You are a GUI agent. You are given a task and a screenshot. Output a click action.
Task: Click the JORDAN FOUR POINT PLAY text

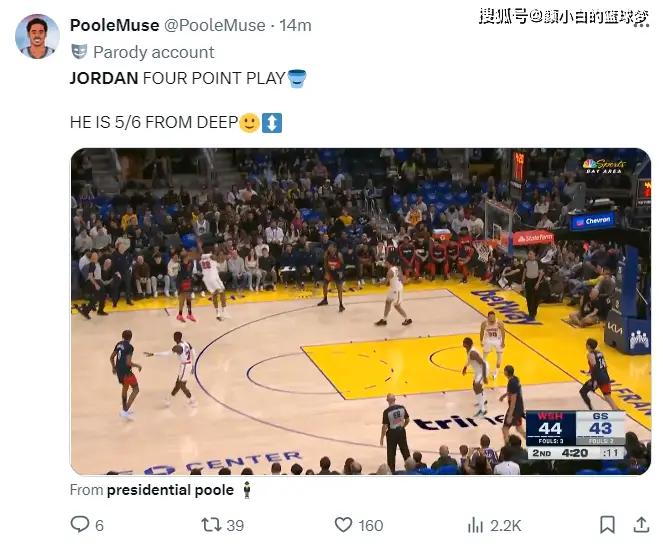[x=178, y=78]
